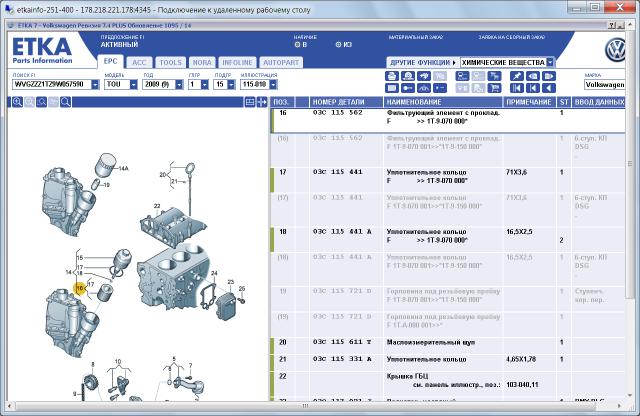
Task: Click the vehicle data card icon
Action: [462, 76]
